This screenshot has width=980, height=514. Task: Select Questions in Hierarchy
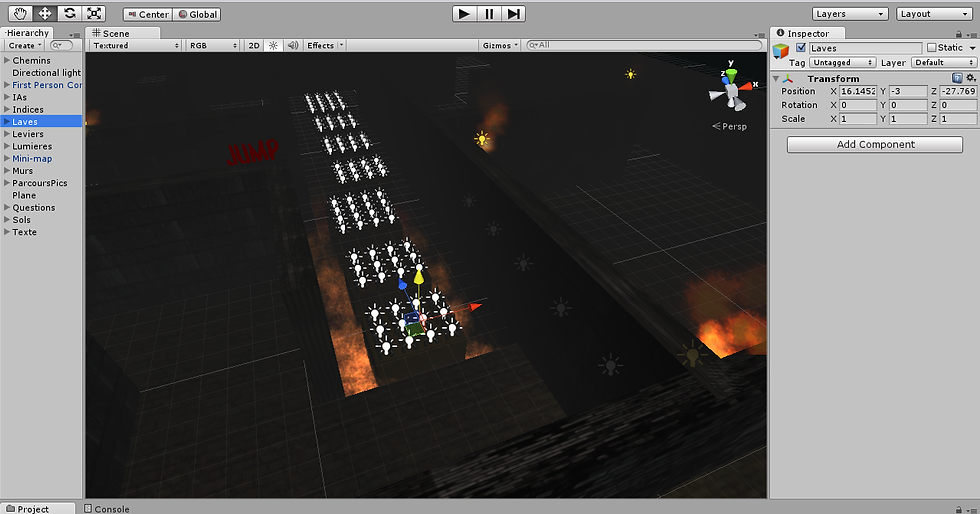(x=34, y=208)
